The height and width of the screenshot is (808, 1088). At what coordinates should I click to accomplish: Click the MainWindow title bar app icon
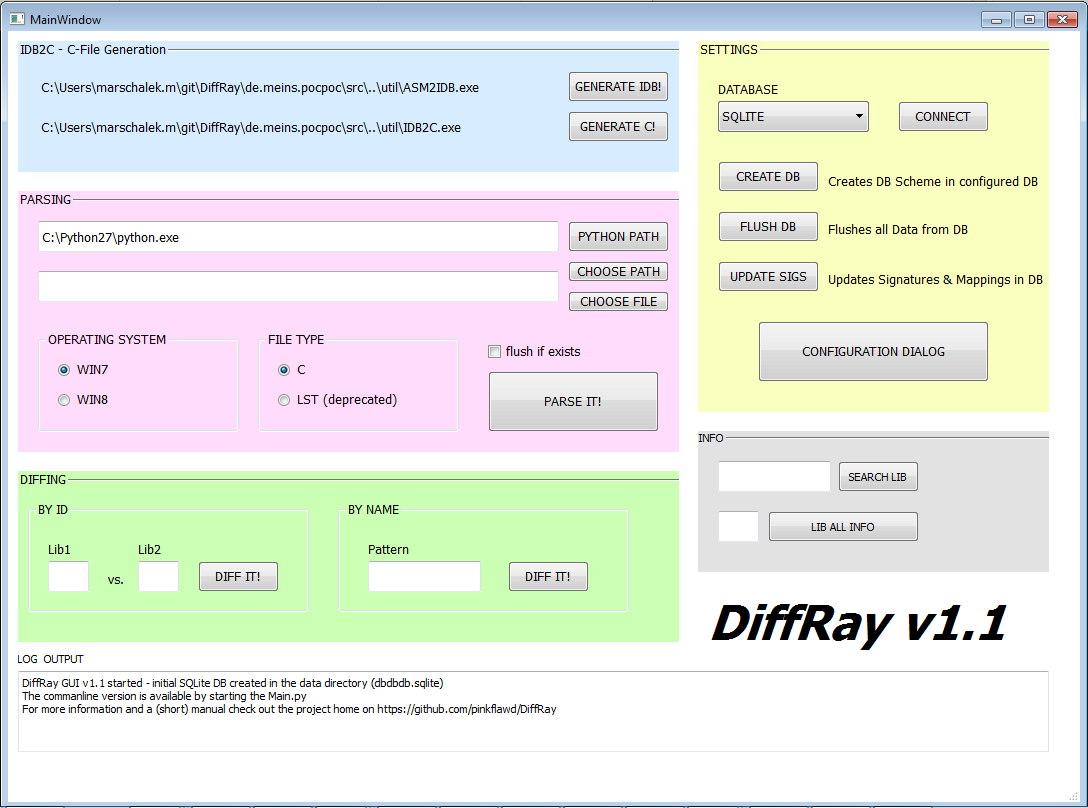17,19
